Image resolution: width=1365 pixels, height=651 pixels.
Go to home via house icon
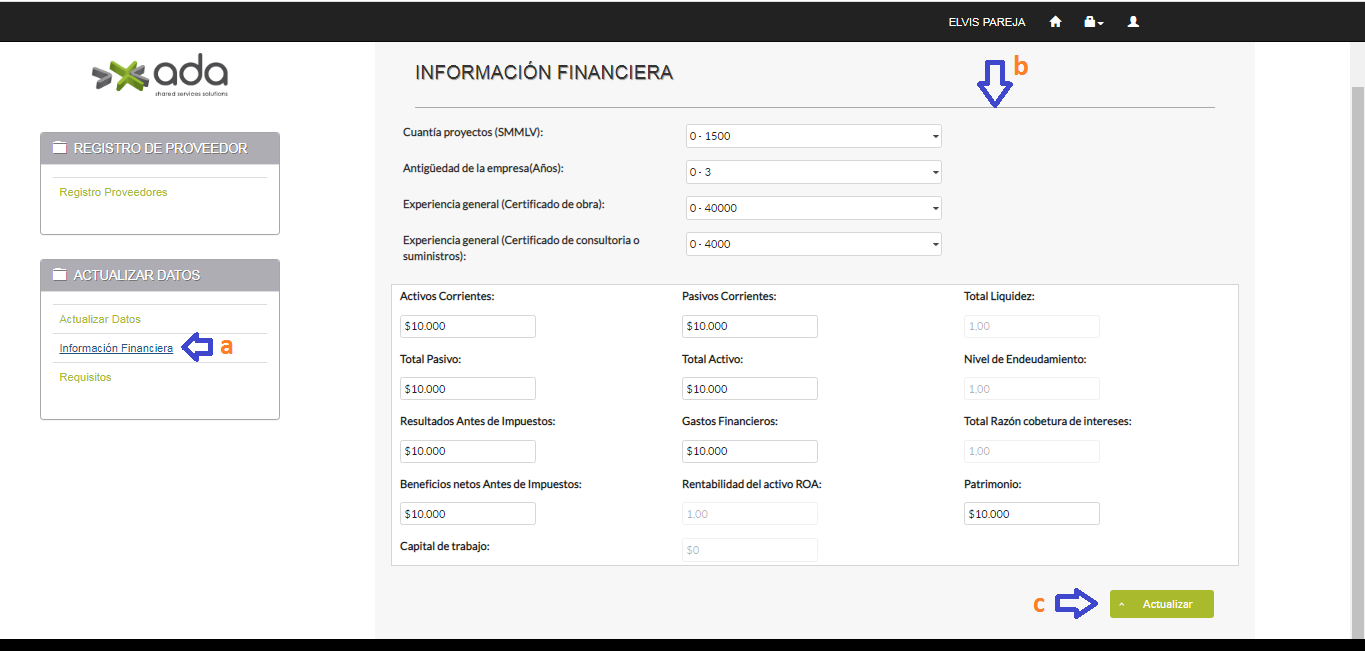pyautogui.click(x=1055, y=21)
